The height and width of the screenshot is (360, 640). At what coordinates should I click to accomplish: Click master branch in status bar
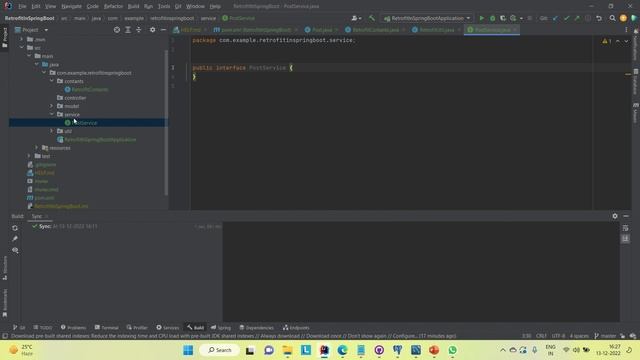tap(605, 336)
